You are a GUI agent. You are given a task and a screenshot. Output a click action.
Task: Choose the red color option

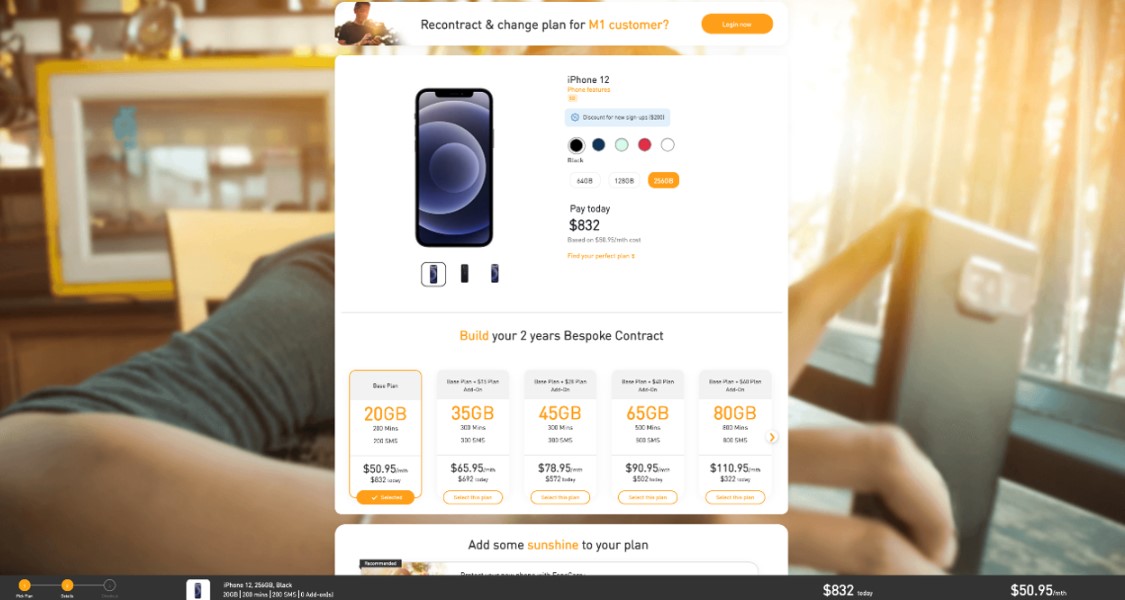click(644, 145)
